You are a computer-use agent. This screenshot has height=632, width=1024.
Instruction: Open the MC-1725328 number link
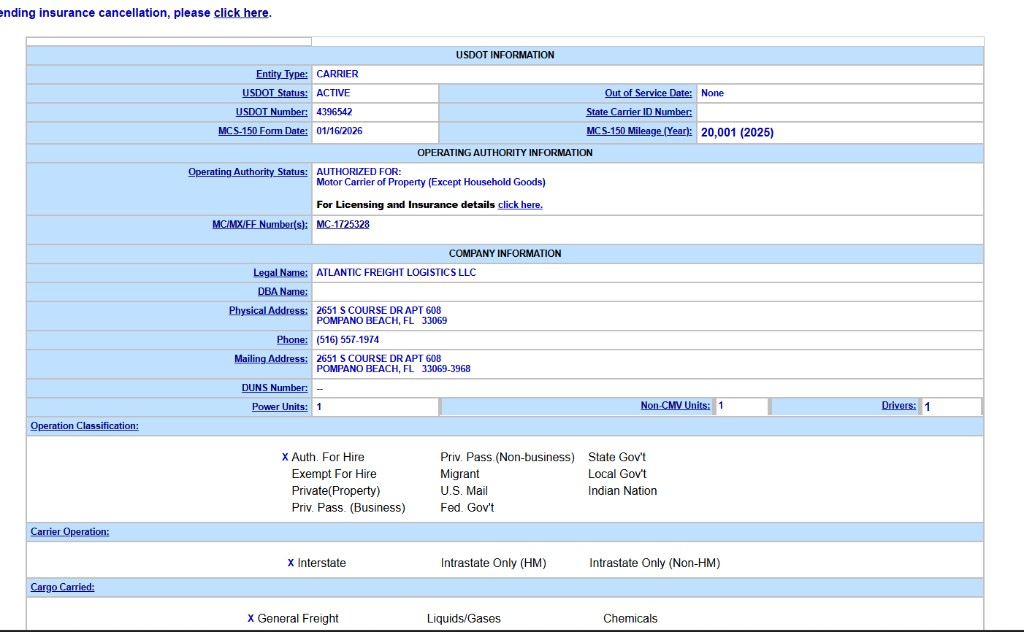pyautogui.click(x=343, y=224)
